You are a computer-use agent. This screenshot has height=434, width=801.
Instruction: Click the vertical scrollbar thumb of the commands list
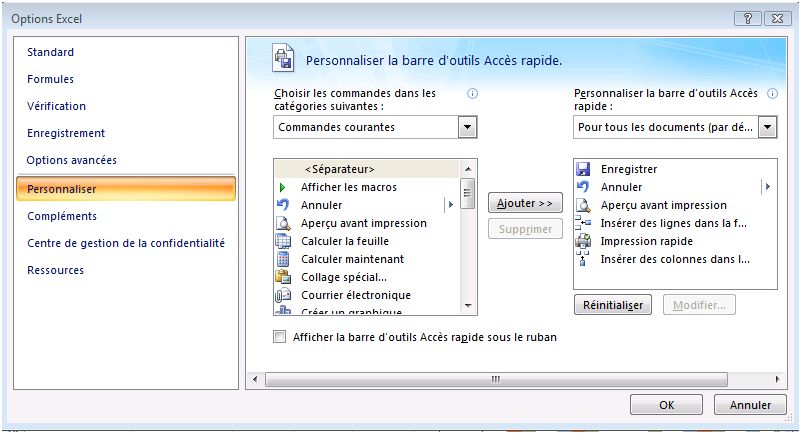[x=467, y=193]
